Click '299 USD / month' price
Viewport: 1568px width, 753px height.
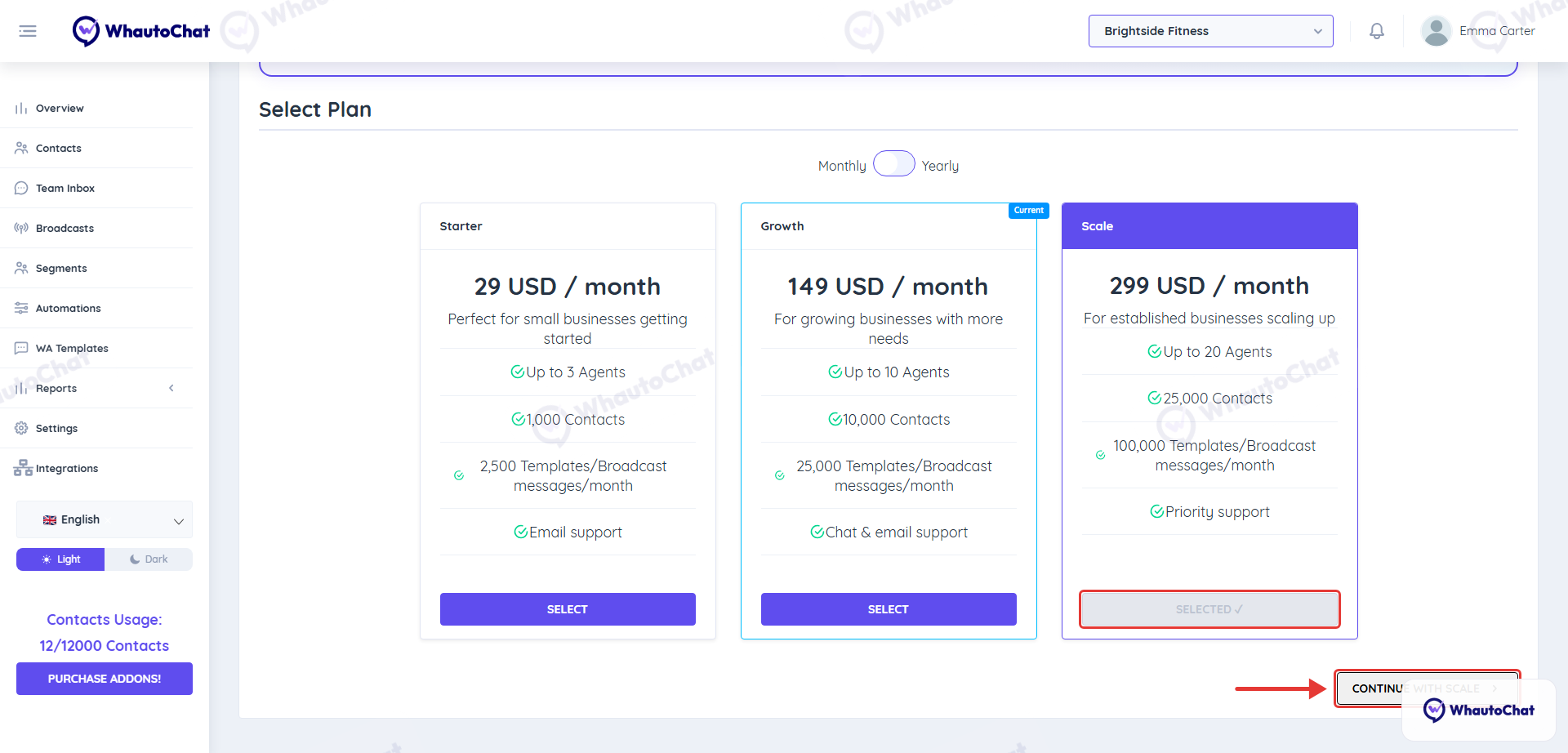coord(1209,285)
